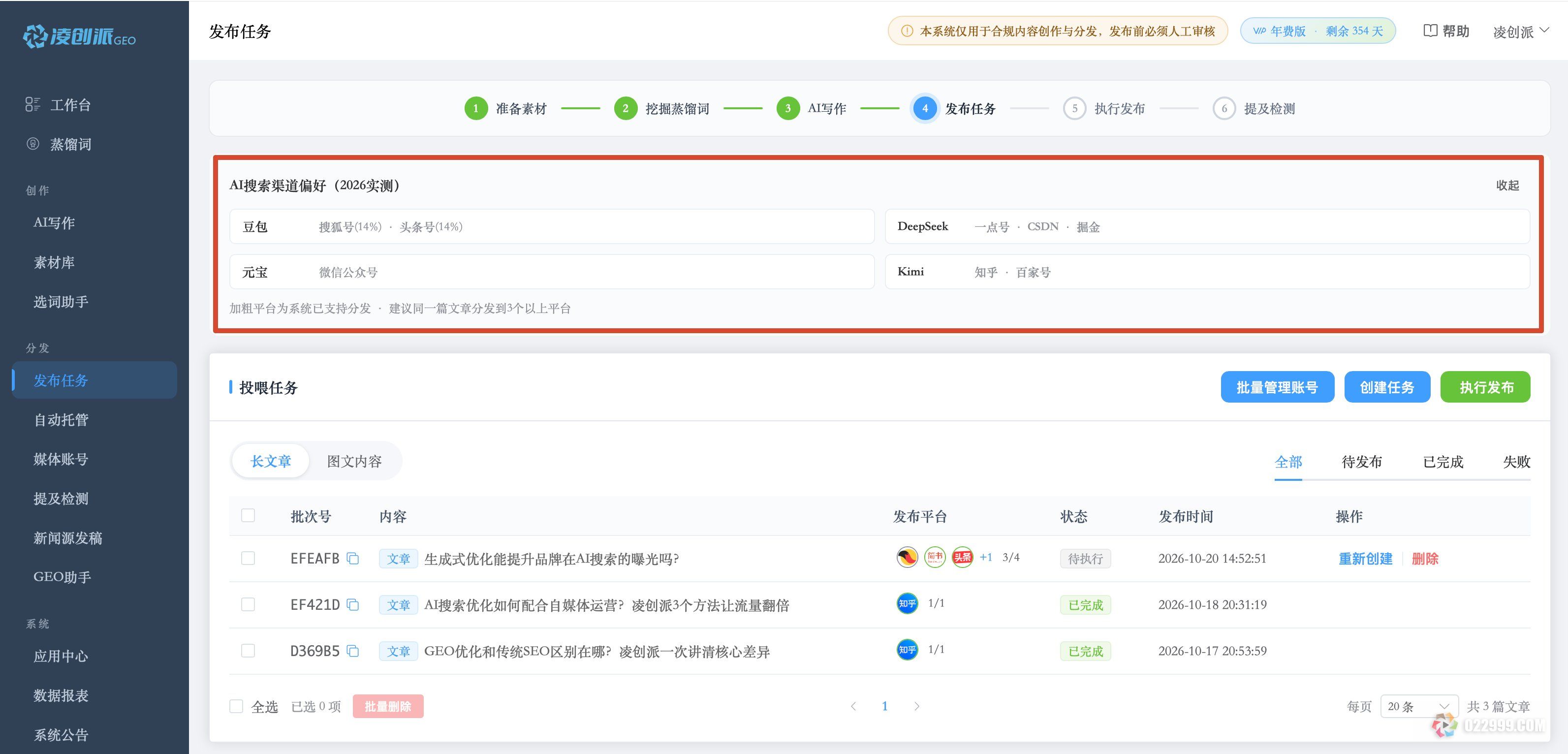Click the 年费版 剩余 354 天 badge
This screenshot has width=1568, height=754.
(1318, 31)
